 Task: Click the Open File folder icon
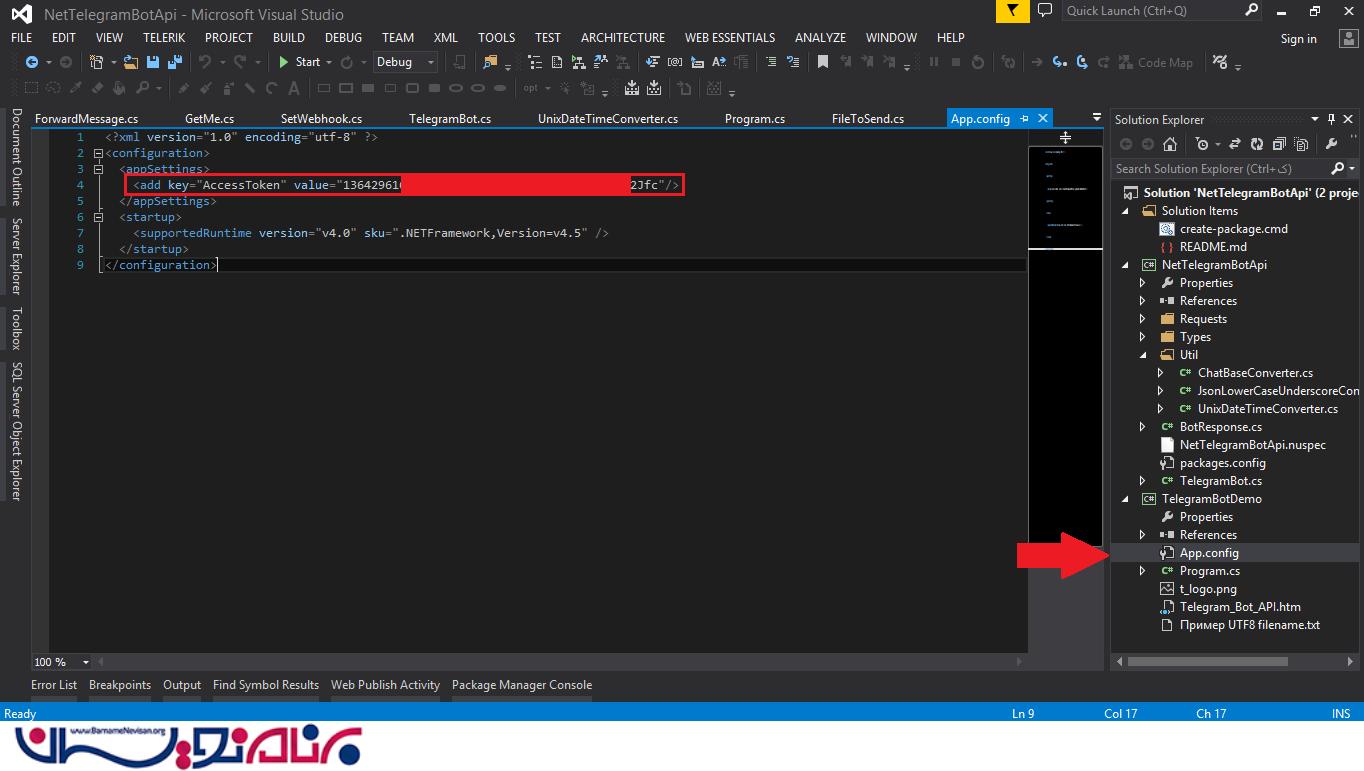[x=131, y=62]
